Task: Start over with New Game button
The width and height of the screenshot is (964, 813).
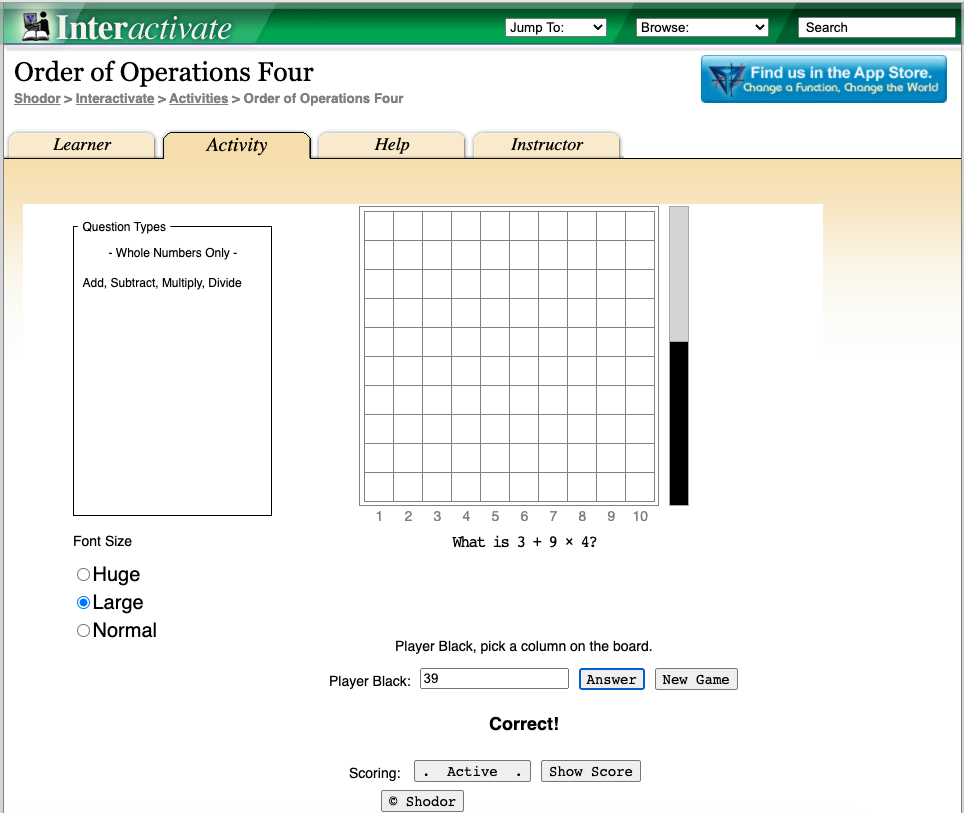Action: click(x=697, y=680)
